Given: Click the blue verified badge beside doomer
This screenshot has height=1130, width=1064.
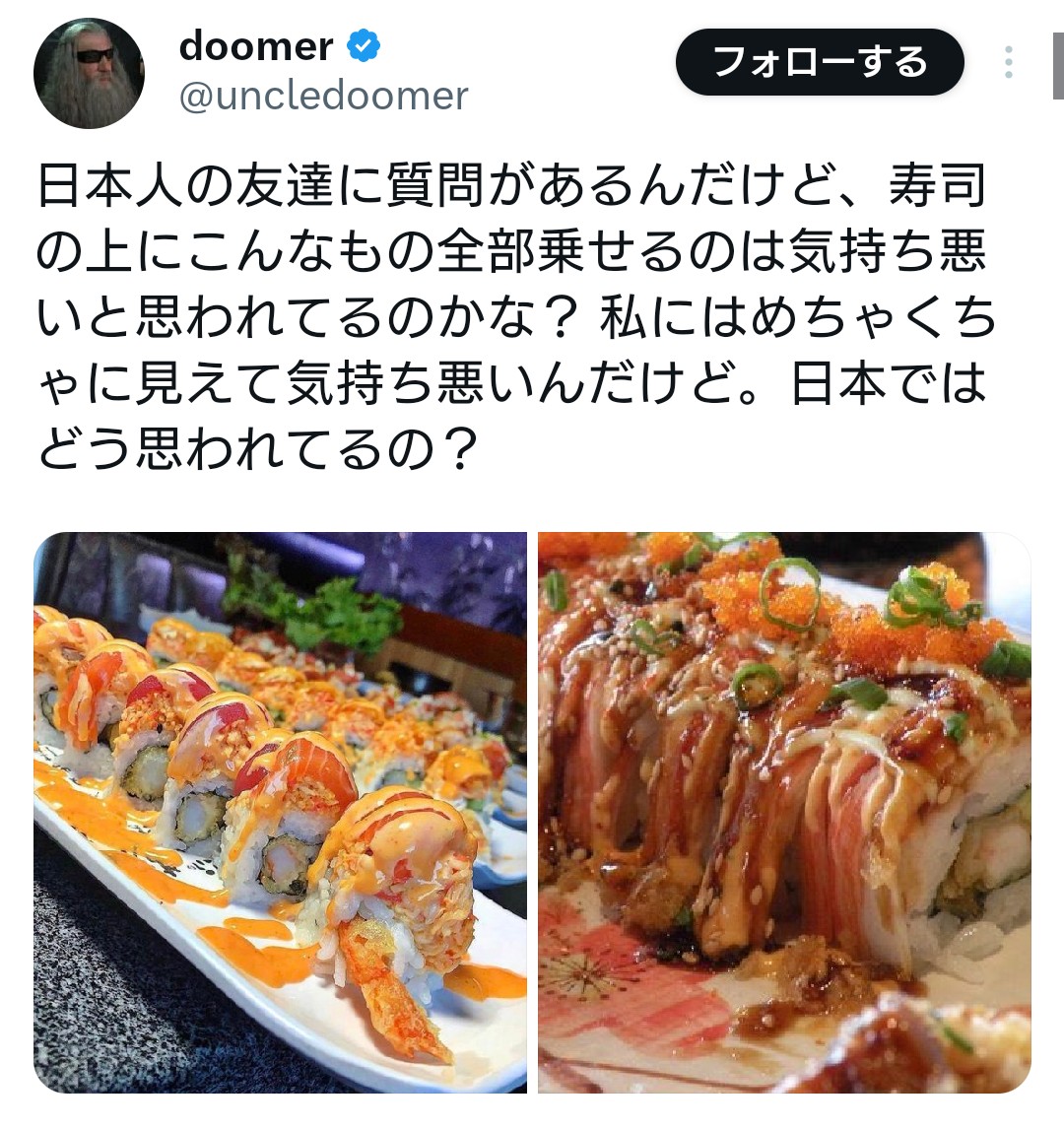Looking at the screenshot, I should [364, 46].
